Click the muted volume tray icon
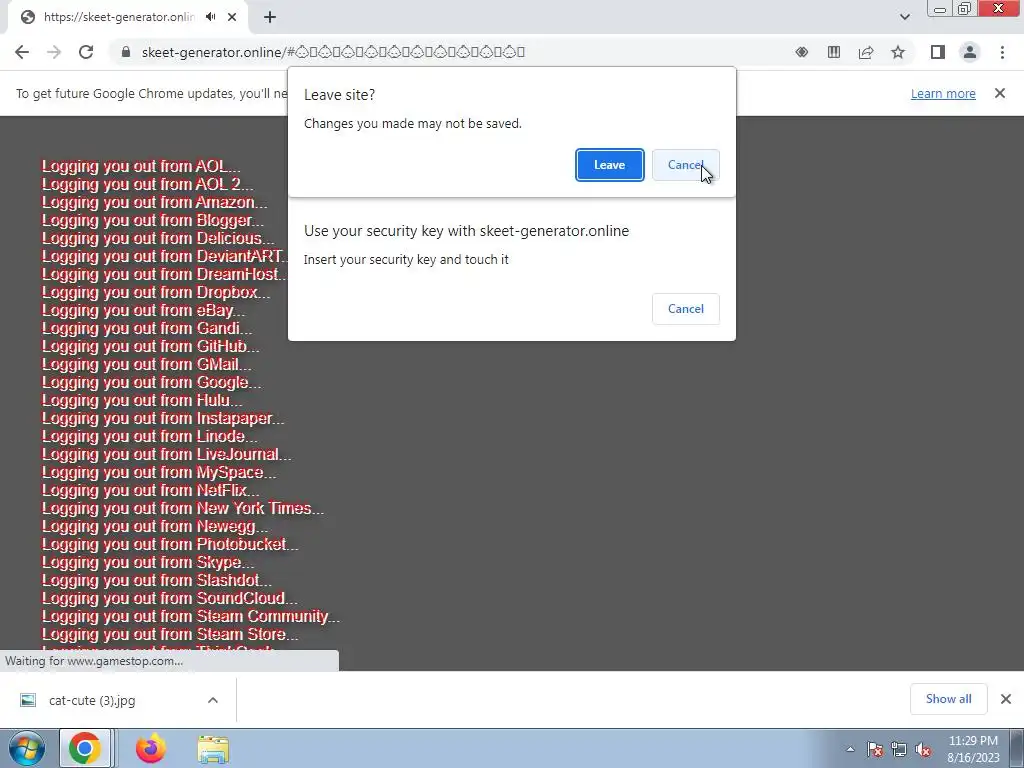Image resolution: width=1024 pixels, height=768 pixels. point(923,750)
